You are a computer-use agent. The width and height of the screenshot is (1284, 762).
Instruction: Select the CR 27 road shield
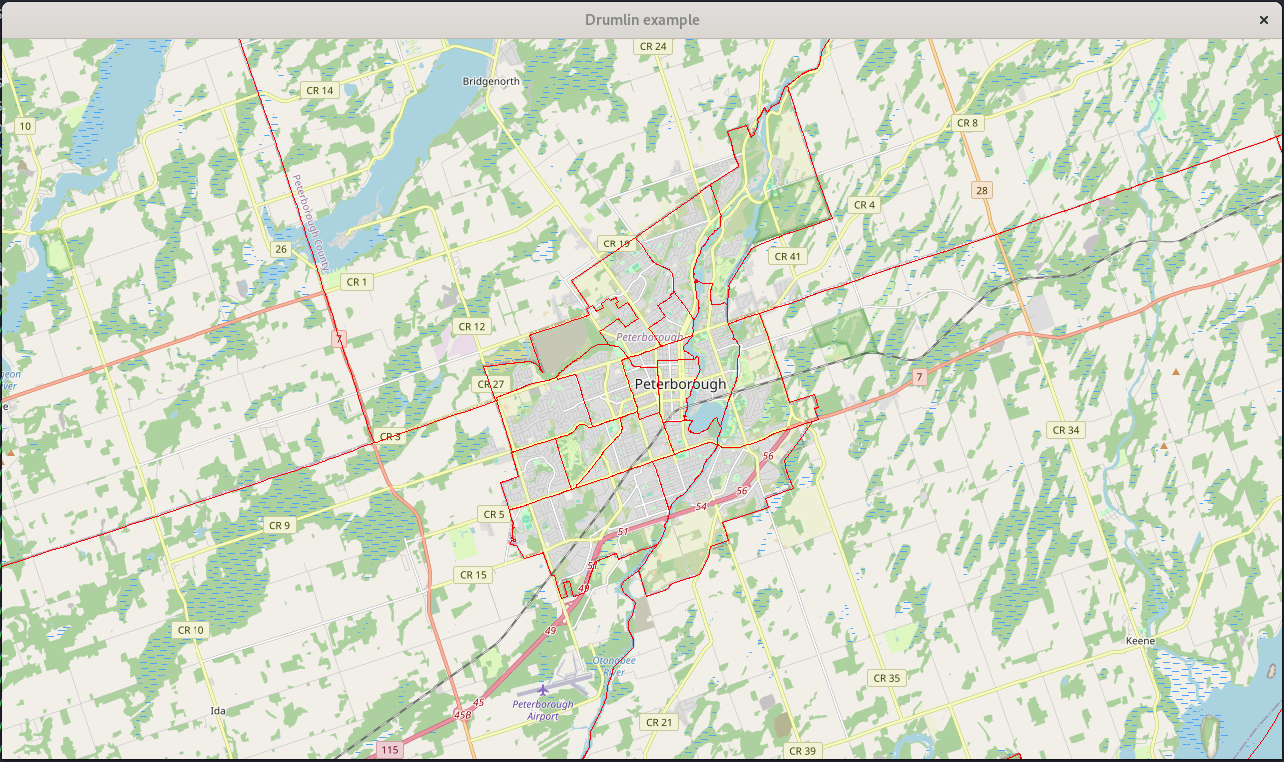pos(491,384)
